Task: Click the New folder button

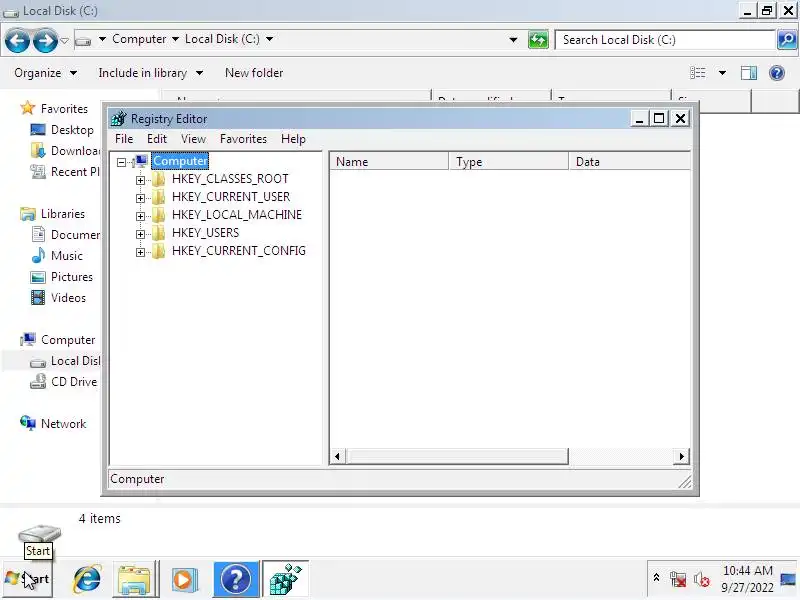Action: click(254, 73)
